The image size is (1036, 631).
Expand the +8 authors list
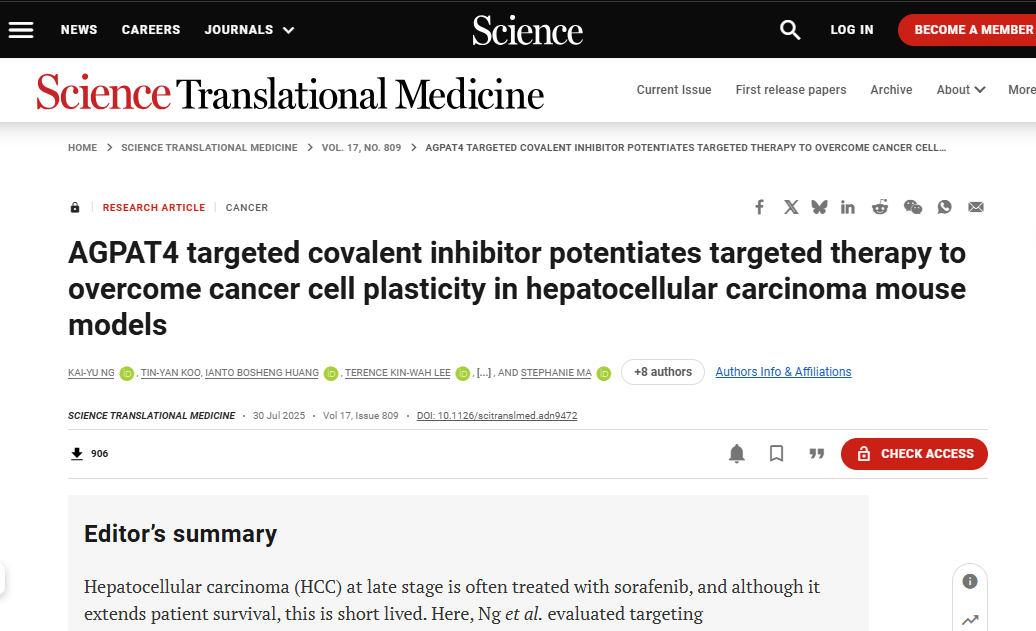click(662, 372)
